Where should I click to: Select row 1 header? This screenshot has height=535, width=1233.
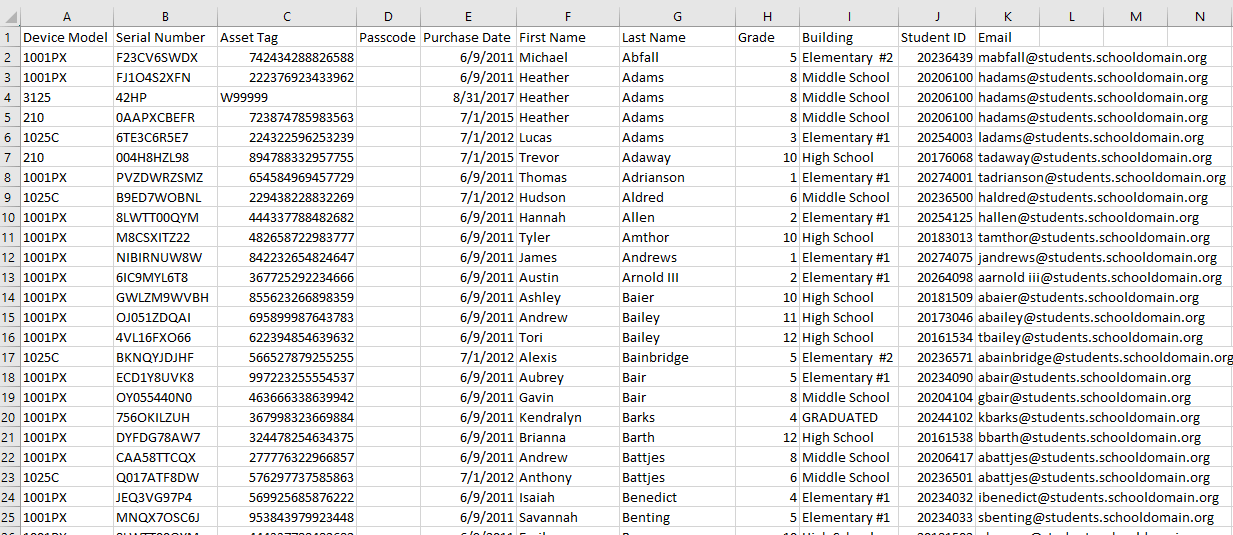(x=10, y=37)
